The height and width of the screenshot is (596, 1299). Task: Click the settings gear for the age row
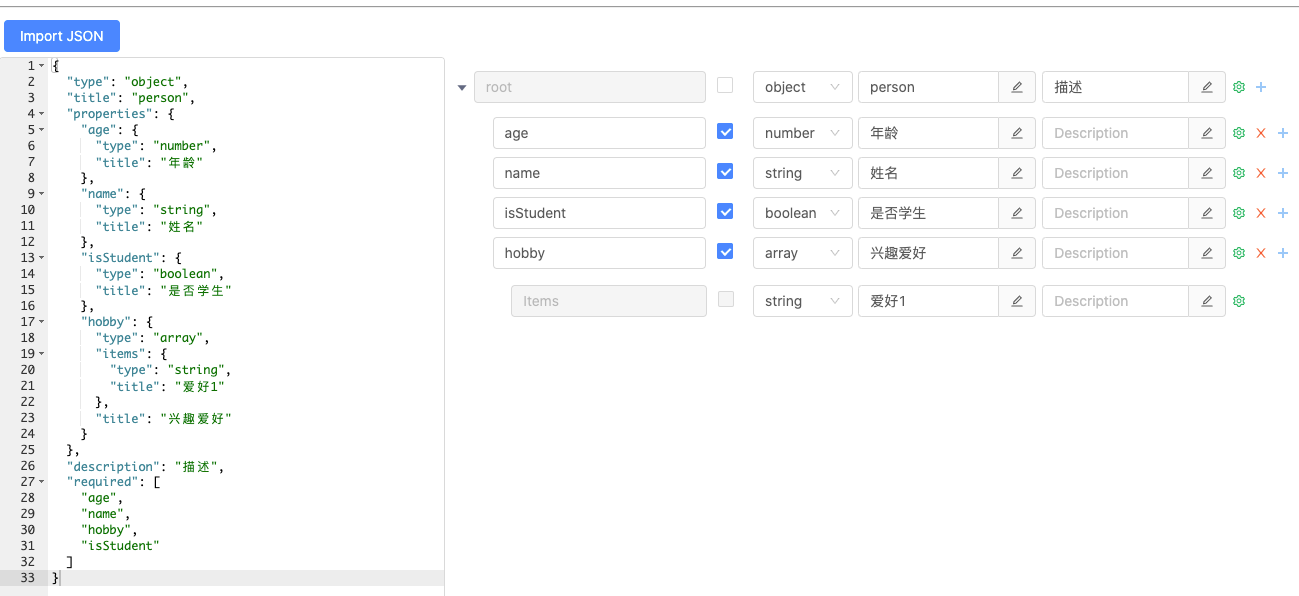1239,133
